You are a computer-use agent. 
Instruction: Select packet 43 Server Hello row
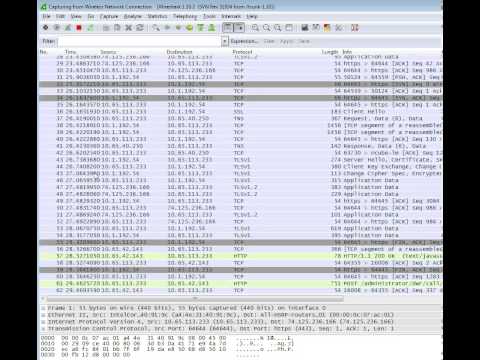[241, 160]
